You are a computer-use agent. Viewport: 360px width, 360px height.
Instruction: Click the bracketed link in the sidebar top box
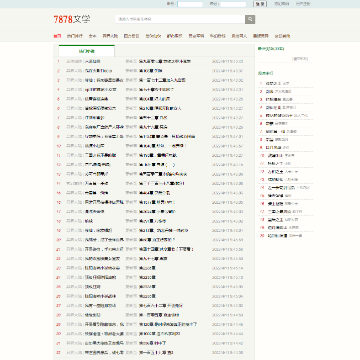coord(300,59)
